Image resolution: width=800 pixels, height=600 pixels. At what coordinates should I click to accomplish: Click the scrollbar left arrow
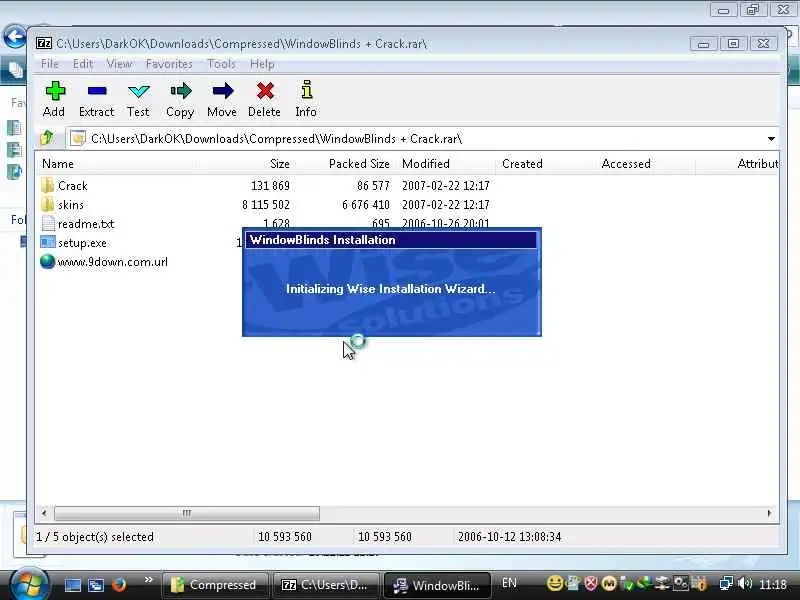tap(44, 513)
